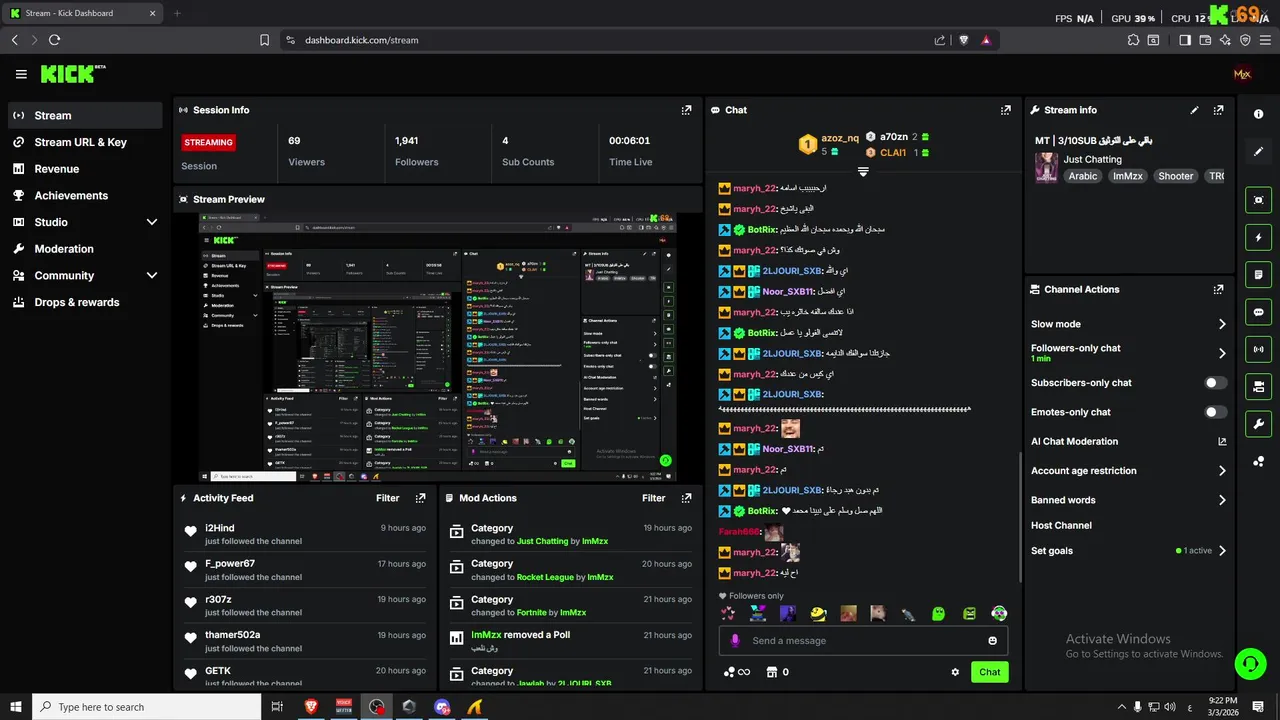The height and width of the screenshot is (720, 1280).
Task: Open the MX profile avatar menu
Action: pos(1242,74)
